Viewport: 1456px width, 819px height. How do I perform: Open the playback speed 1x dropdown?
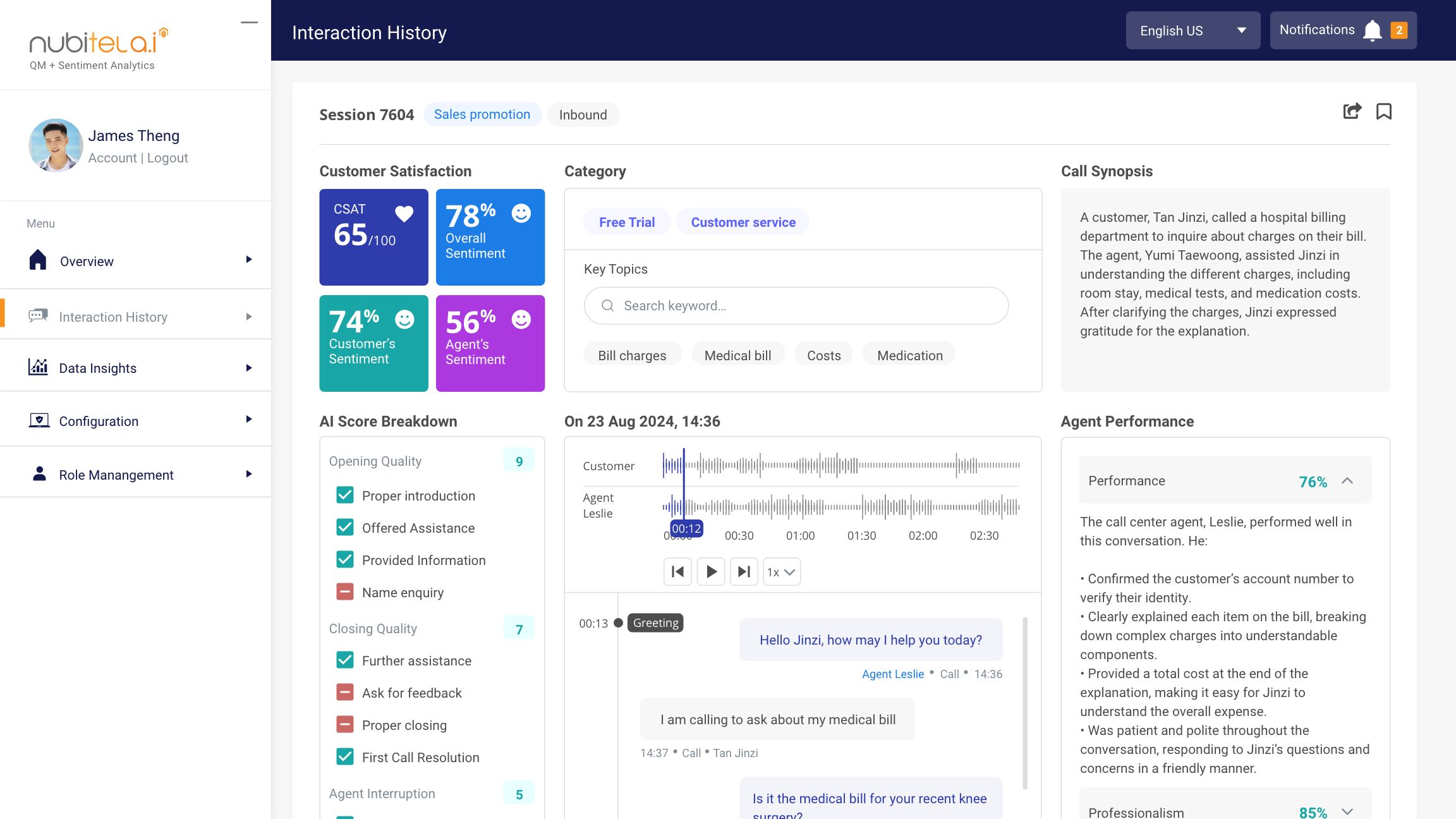[780, 571]
